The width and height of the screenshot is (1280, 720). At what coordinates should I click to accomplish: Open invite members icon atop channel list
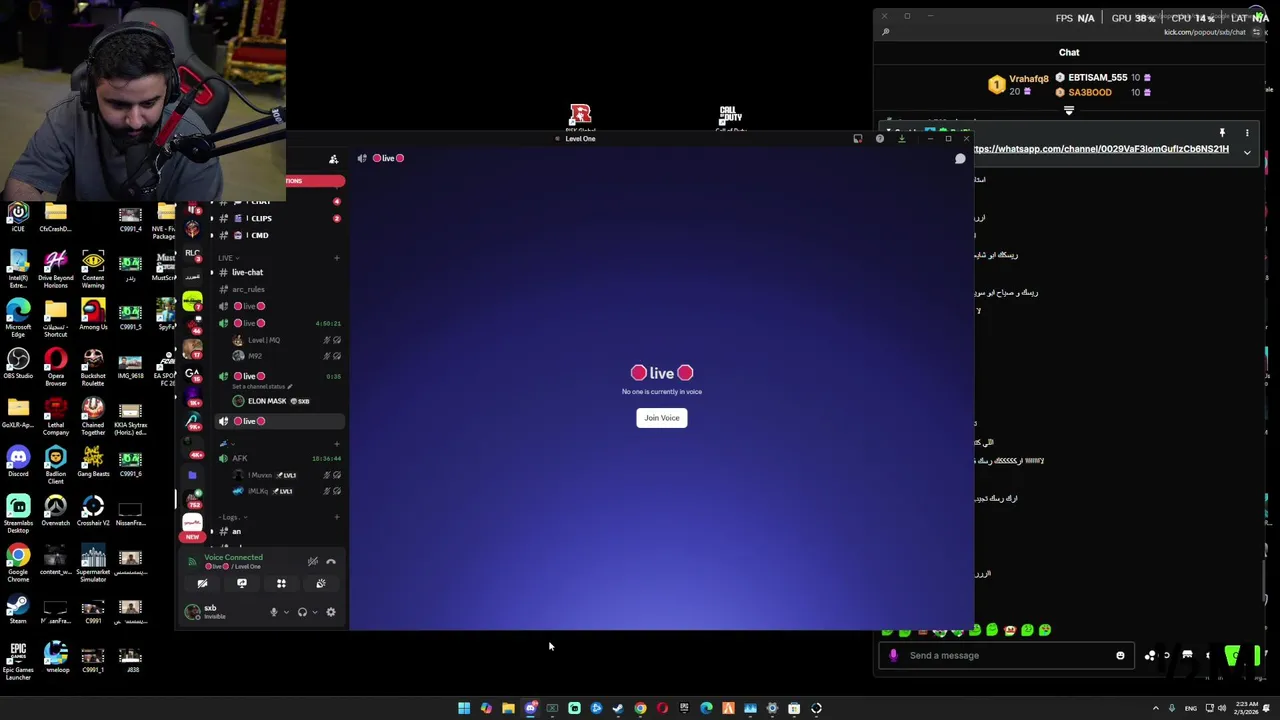click(333, 159)
